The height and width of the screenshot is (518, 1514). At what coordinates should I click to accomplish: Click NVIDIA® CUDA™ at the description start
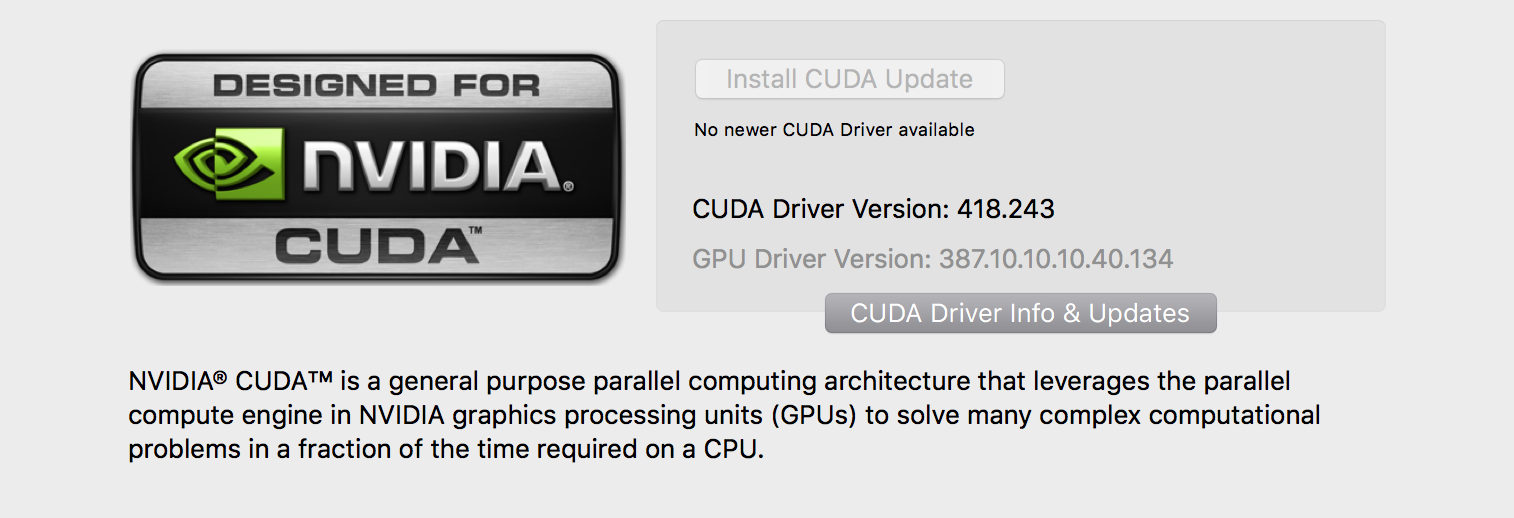pyautogui.click(x=230, y=382)
